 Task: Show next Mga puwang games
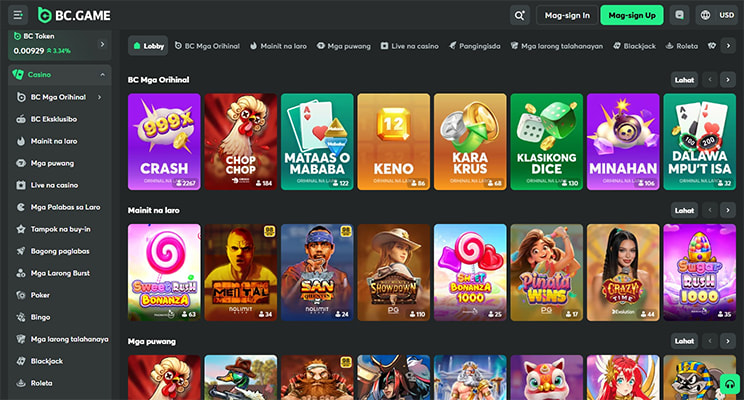click(728, 341)
